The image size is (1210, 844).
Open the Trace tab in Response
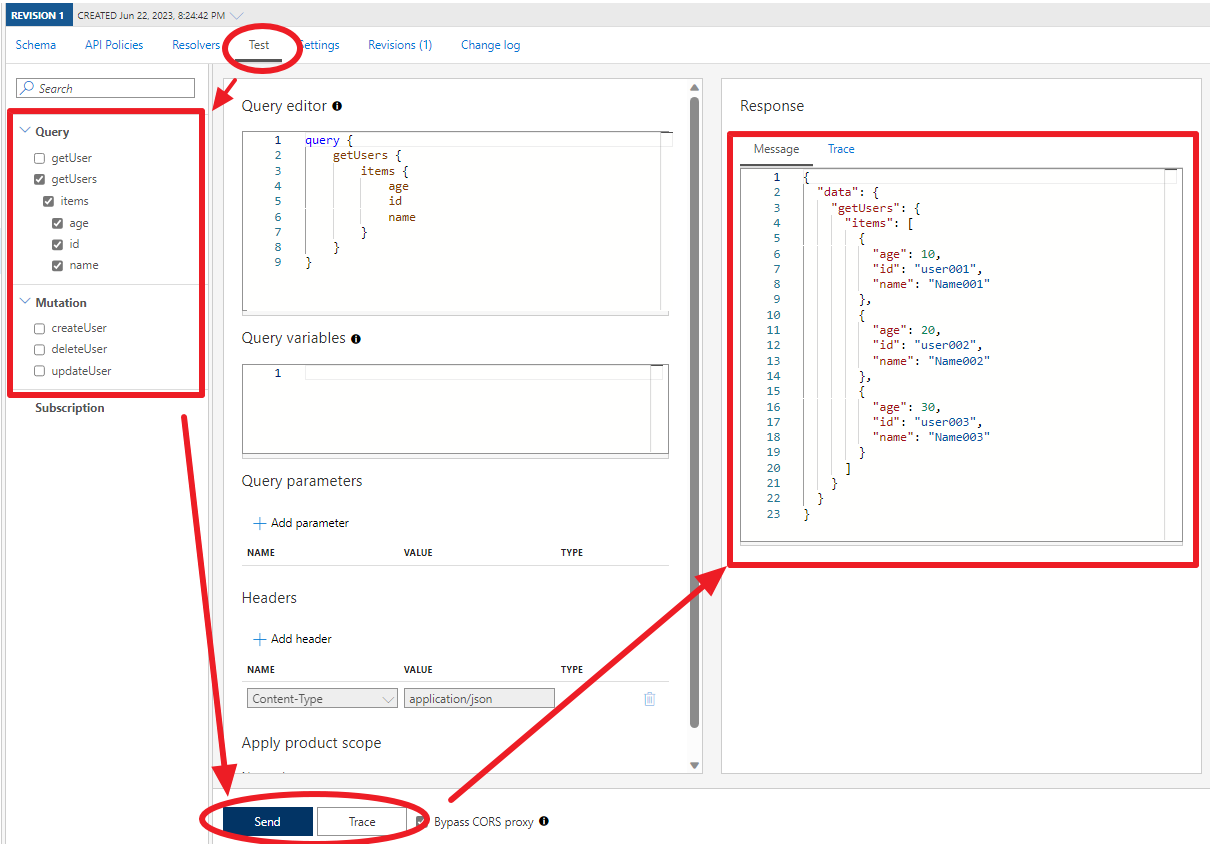(x=841, y=149)
